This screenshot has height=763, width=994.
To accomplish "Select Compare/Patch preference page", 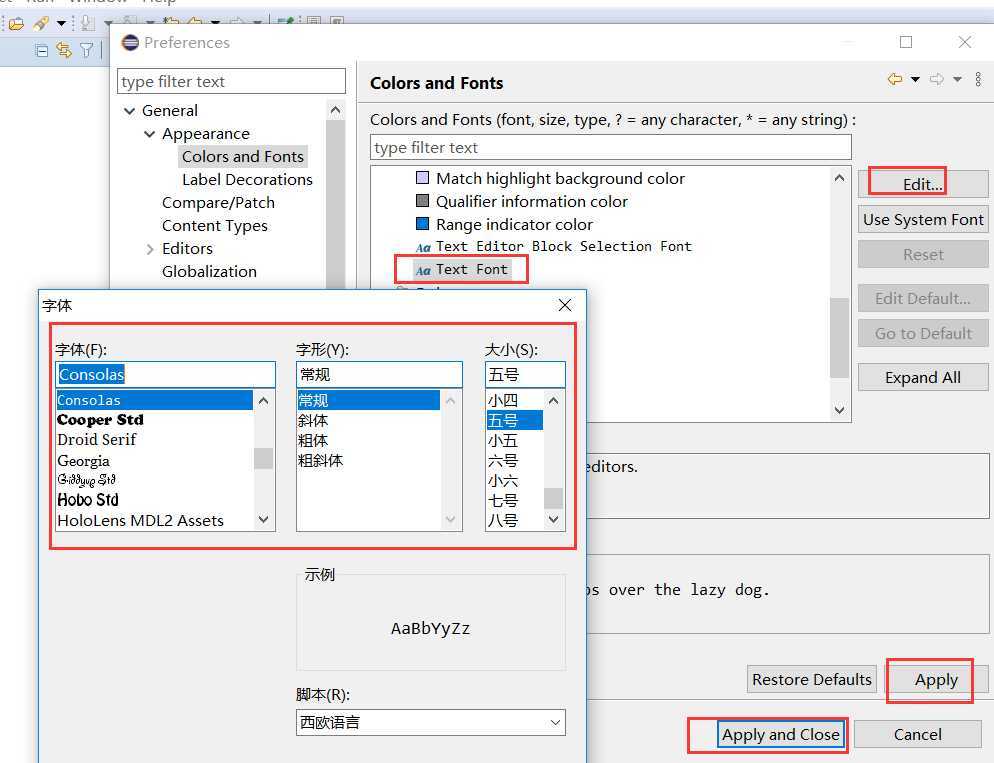I will click(x=218, y=203).
